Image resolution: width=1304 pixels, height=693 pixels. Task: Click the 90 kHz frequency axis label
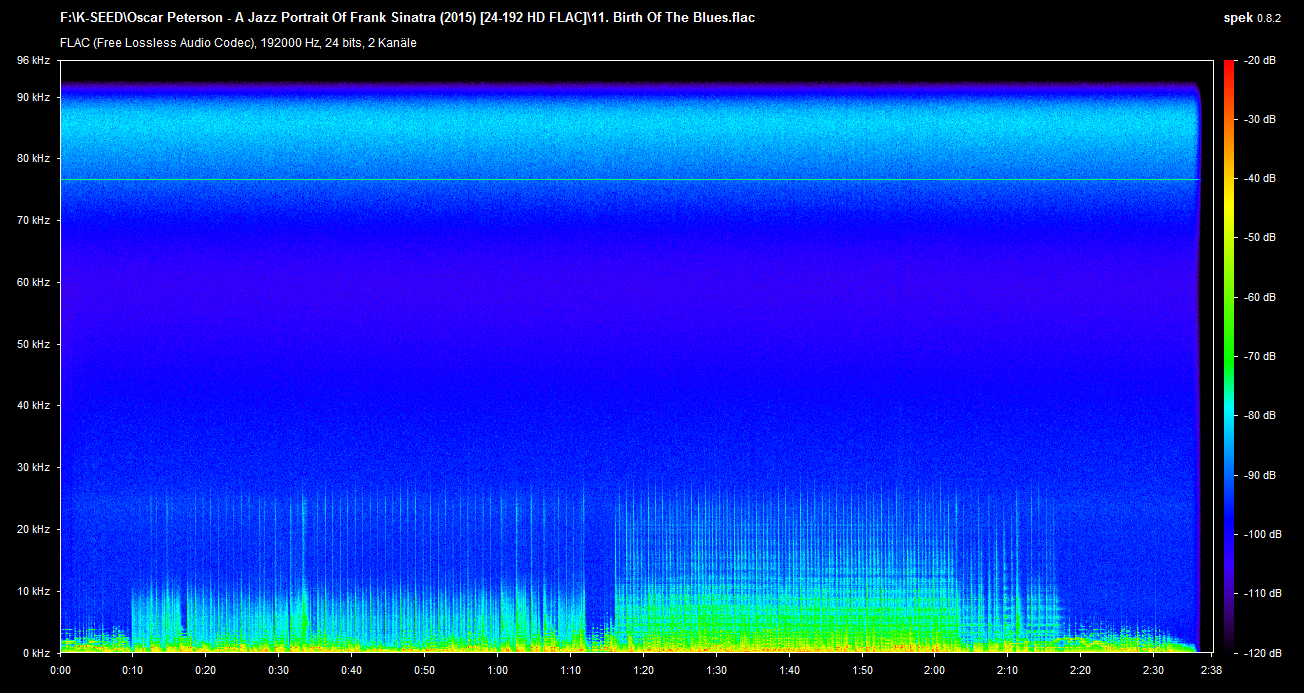(33, 98)
